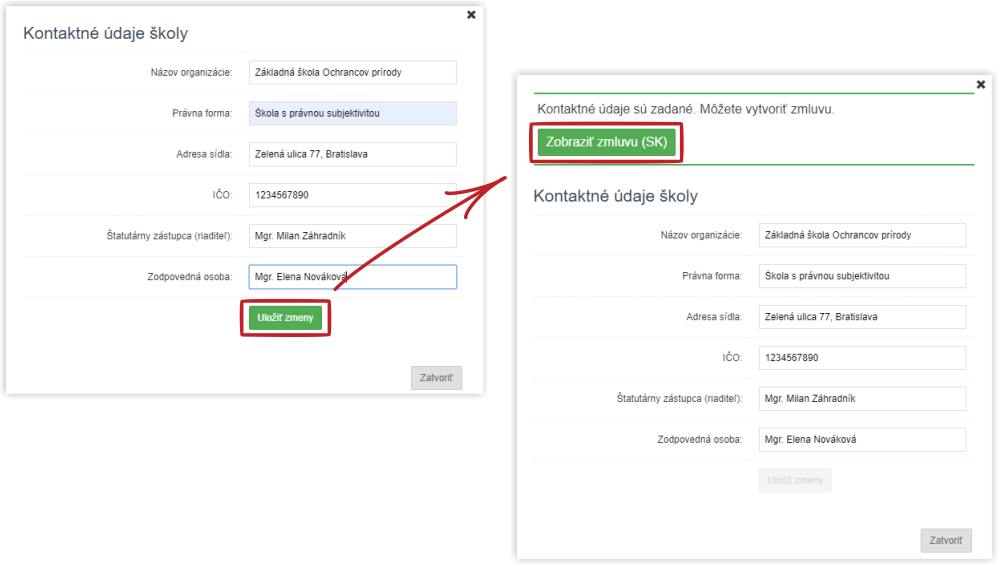The height and width of the screenshot is (566, 999).
Task: Click Adresa sídla field in left dialog
Action: (352, 154)
